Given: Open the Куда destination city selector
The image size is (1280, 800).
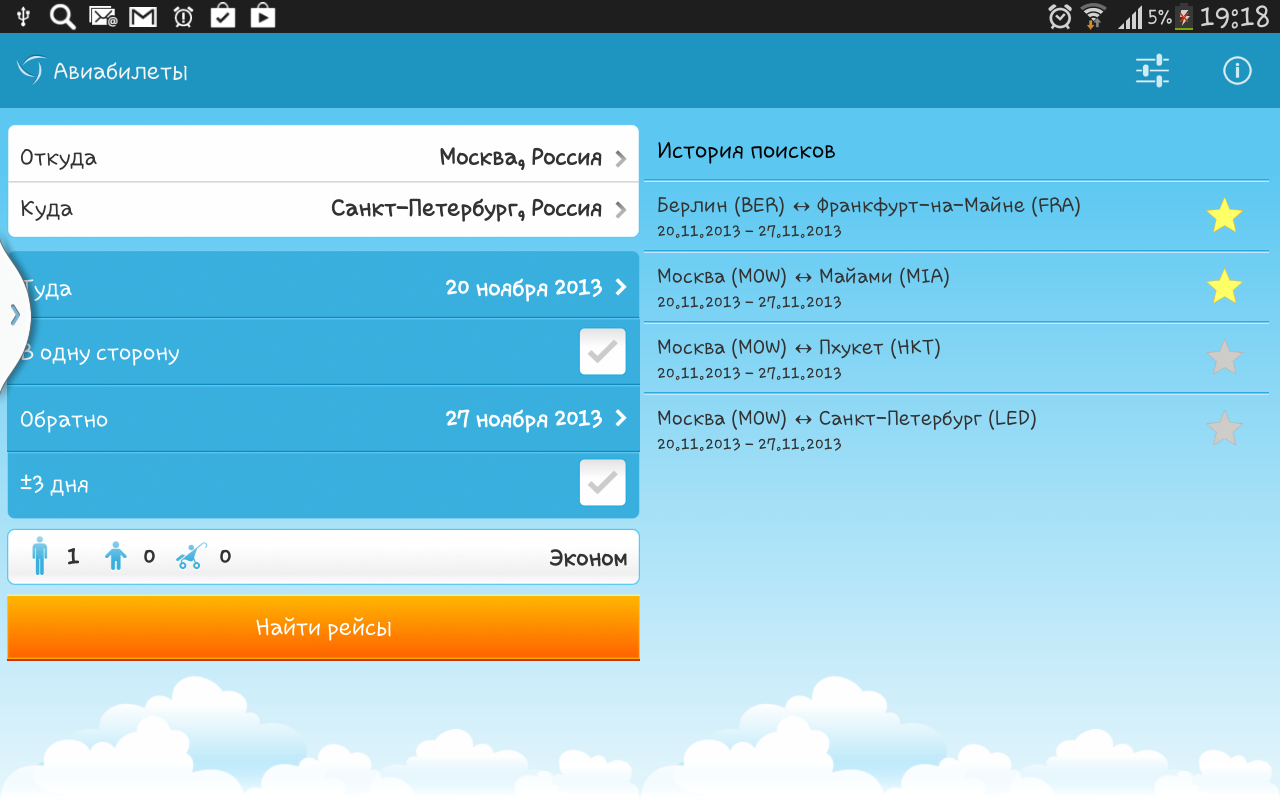Looking at the screenshot, I should pos(323,209).
